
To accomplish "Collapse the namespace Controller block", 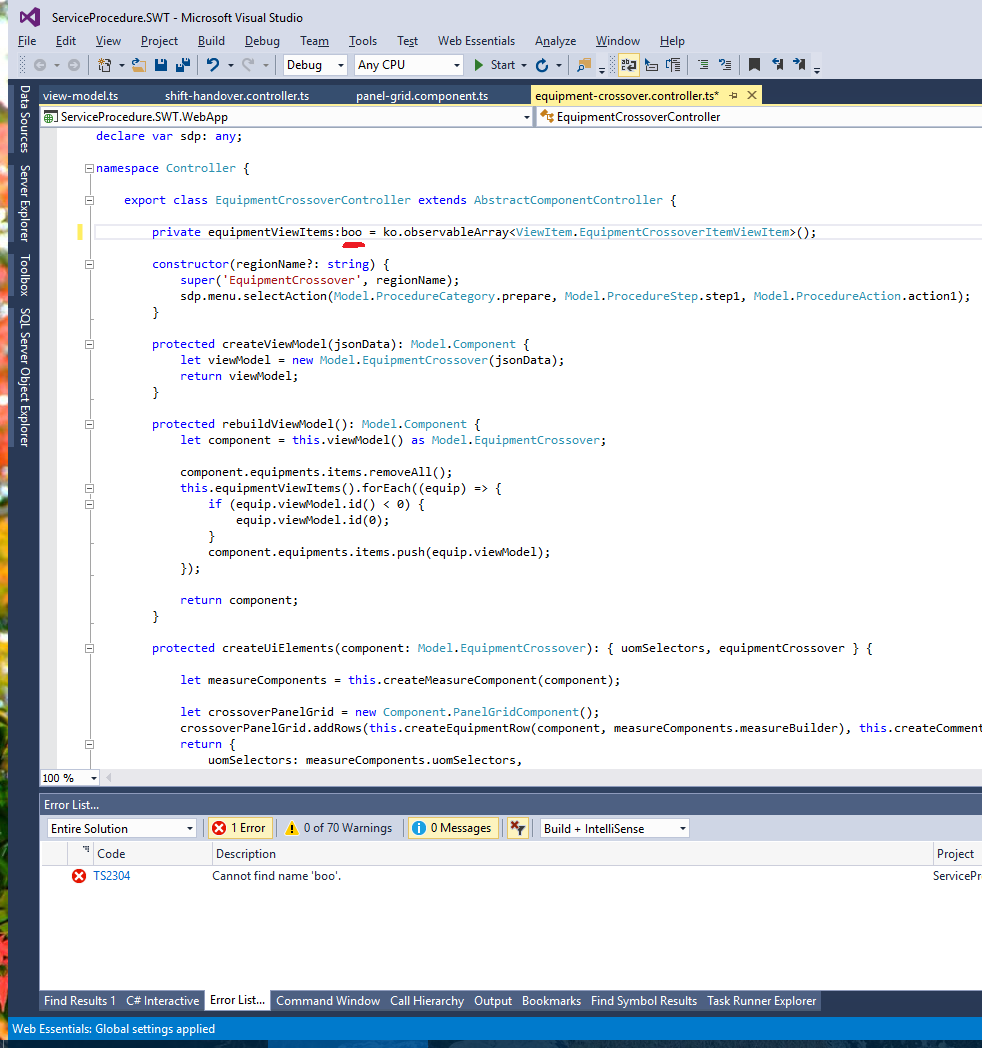I will pyautogui.click(x=89, y=168).
